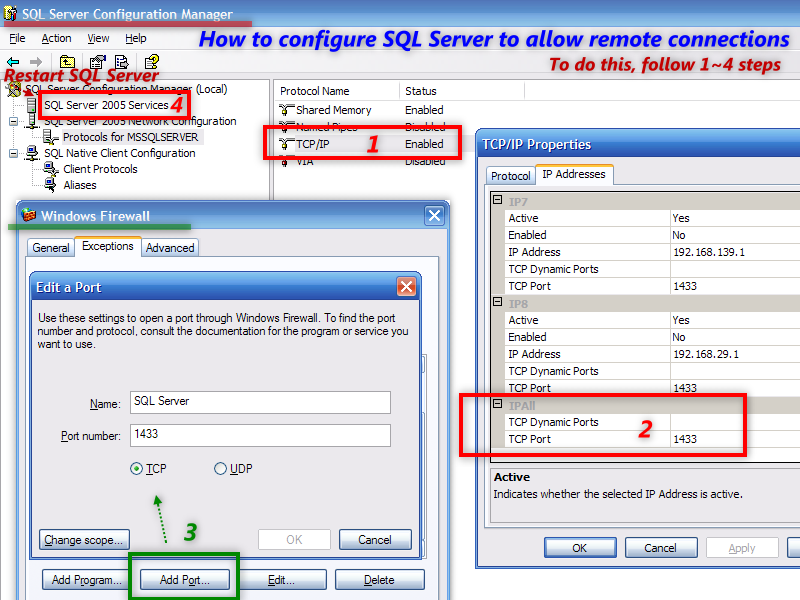This screenshot has height=600, width=800.
Task: Click the SQL Server 2005 Services icon
Action: (32, 105)
